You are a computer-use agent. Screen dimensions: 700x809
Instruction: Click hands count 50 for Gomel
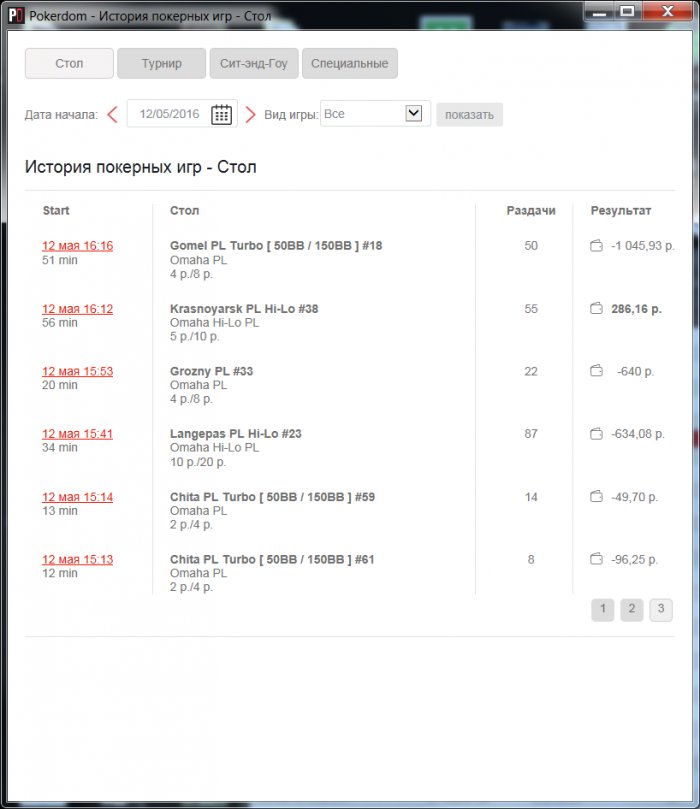(x=531, y=246)
